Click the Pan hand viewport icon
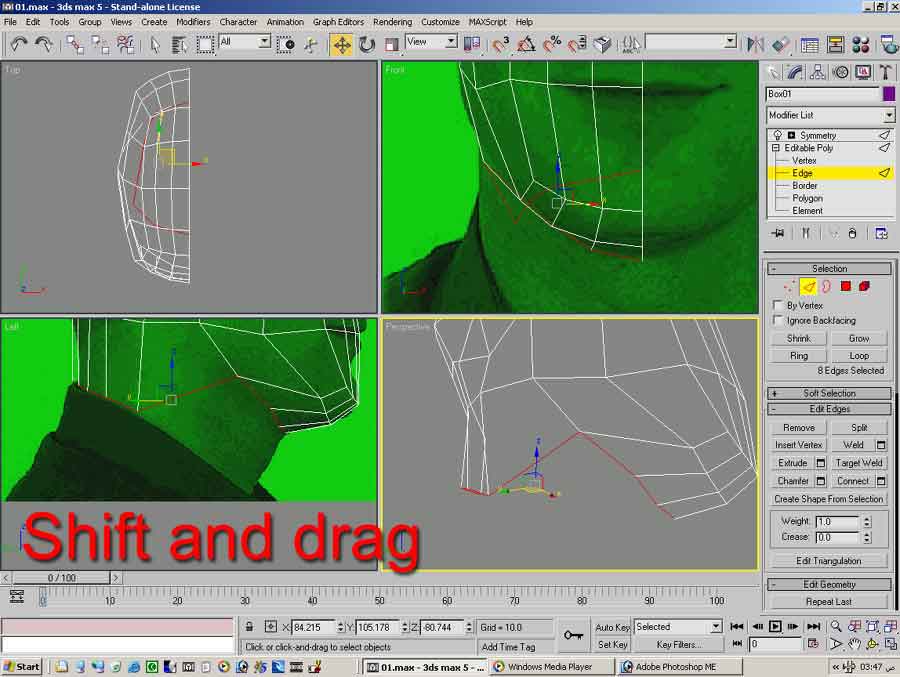Screen dimensions: 900x677 854,644
